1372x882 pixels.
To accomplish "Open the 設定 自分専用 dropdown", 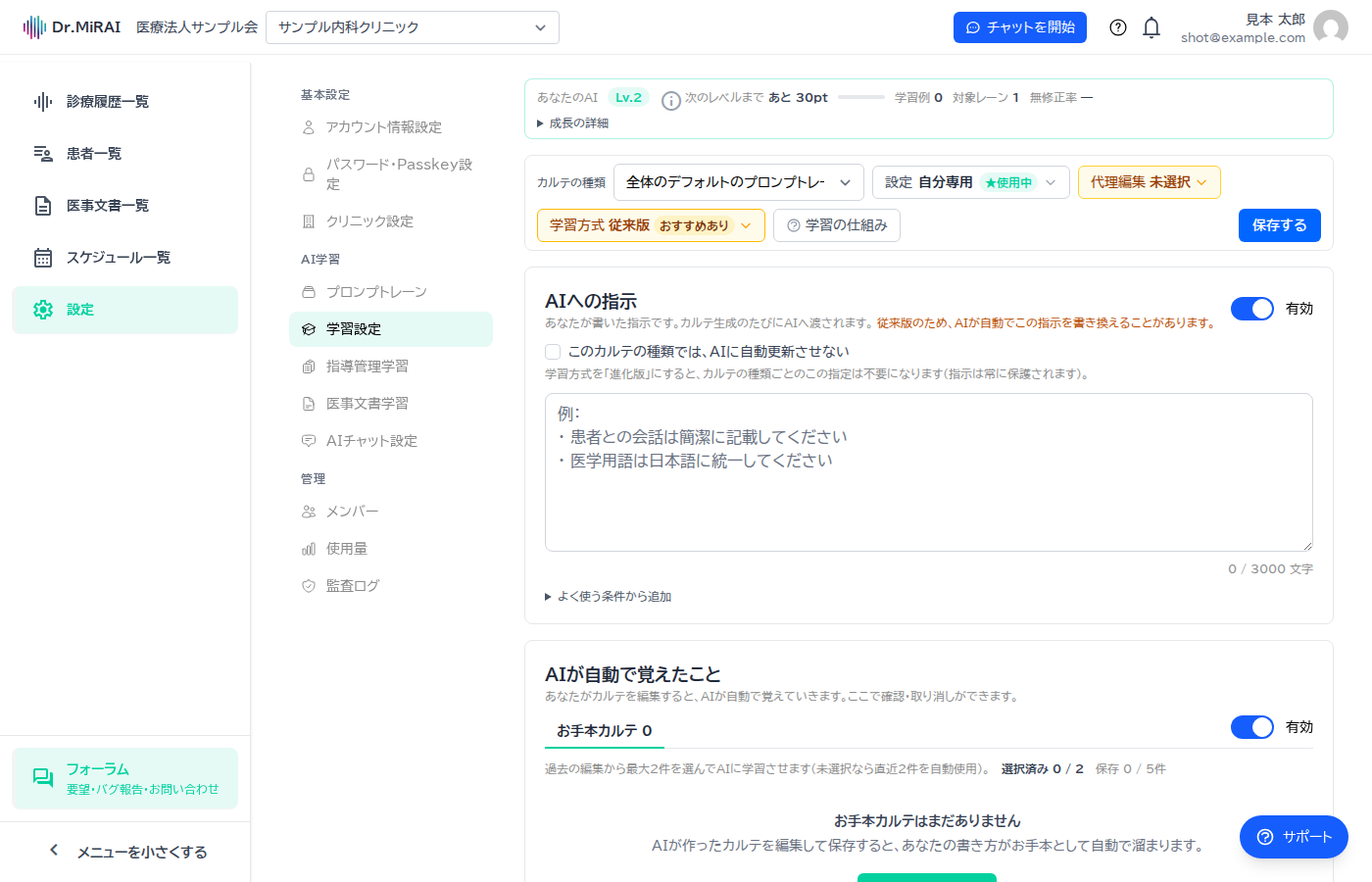I will tap(971, 182).
